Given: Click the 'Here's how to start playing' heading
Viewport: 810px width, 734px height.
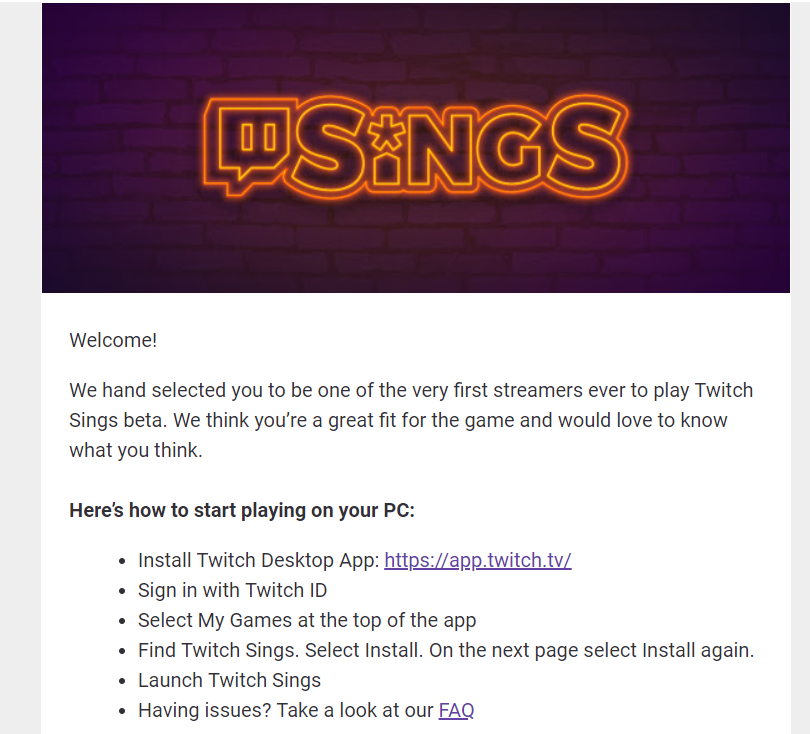Looking at the screenshot, I should [x=242, y=510].
